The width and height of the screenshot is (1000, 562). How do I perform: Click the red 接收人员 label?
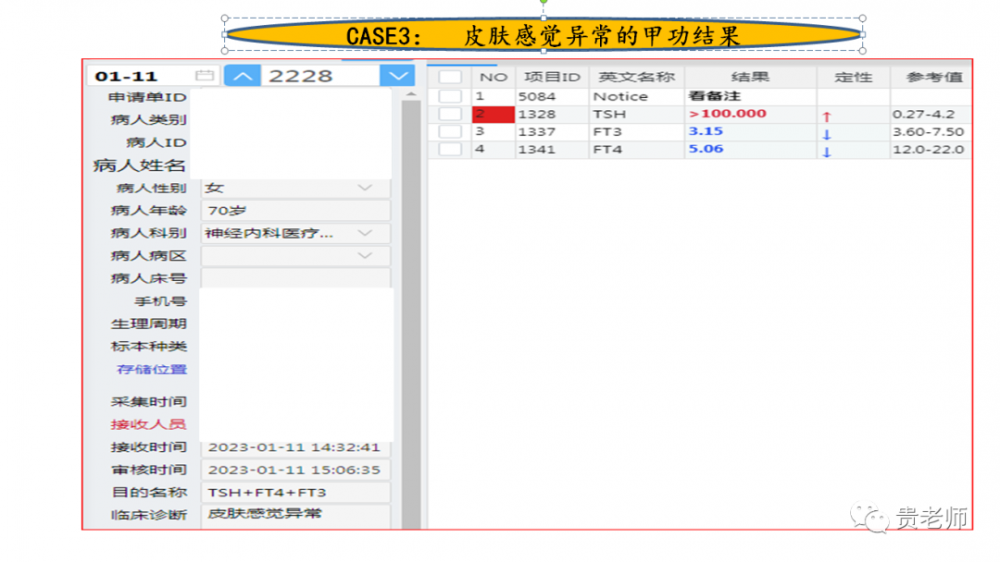[x=148, y=424]
